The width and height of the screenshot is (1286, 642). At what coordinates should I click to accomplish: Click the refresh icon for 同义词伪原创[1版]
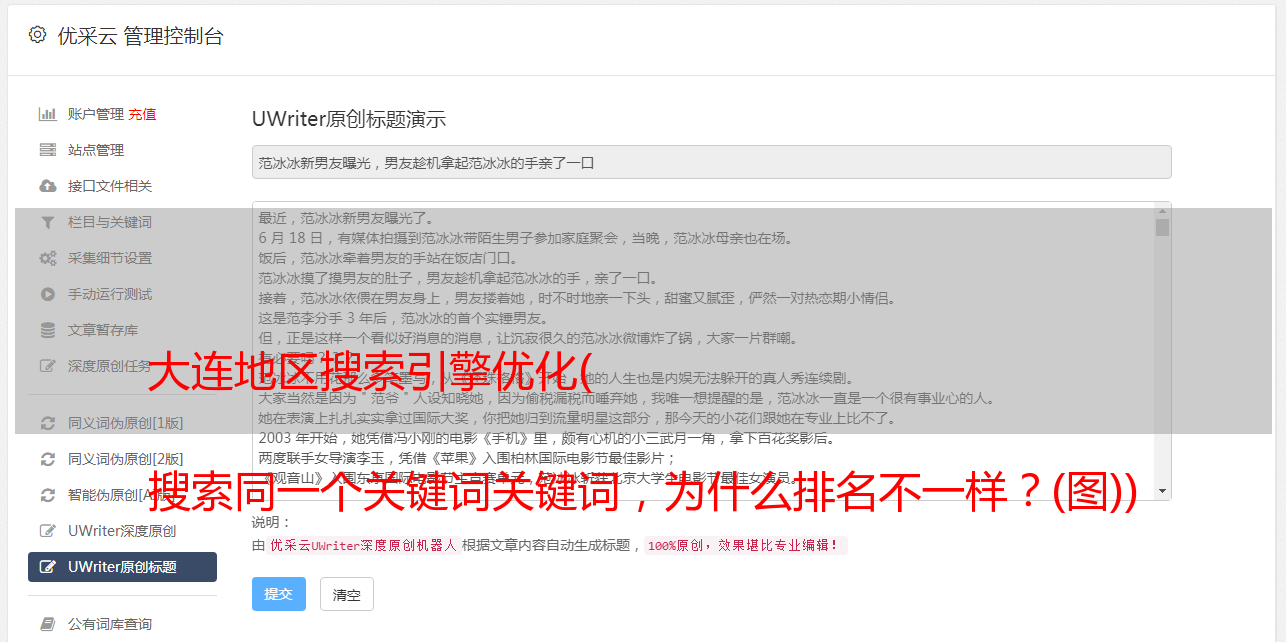pos(47,423)
